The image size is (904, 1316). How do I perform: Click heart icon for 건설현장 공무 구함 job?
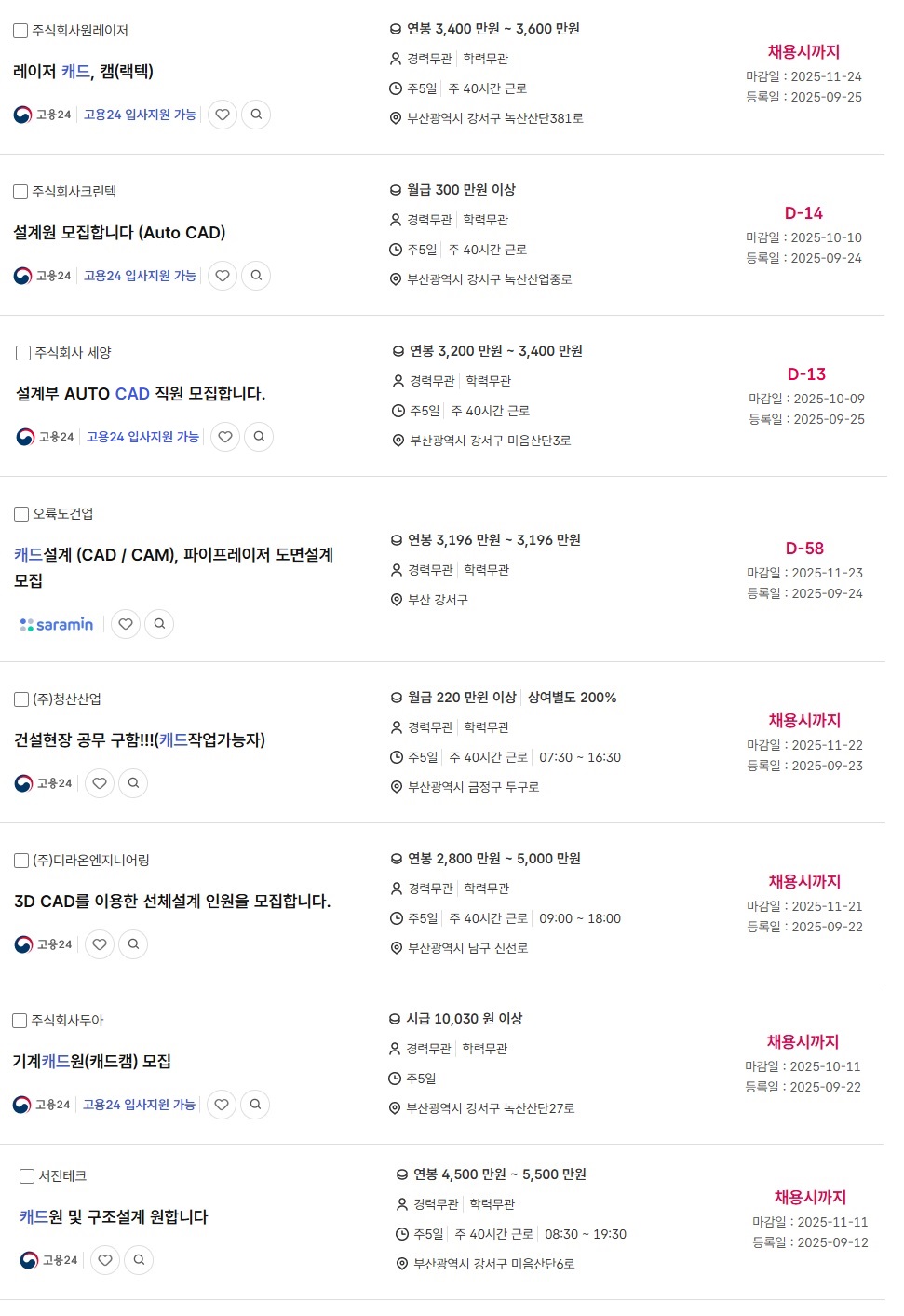point(100,783)
